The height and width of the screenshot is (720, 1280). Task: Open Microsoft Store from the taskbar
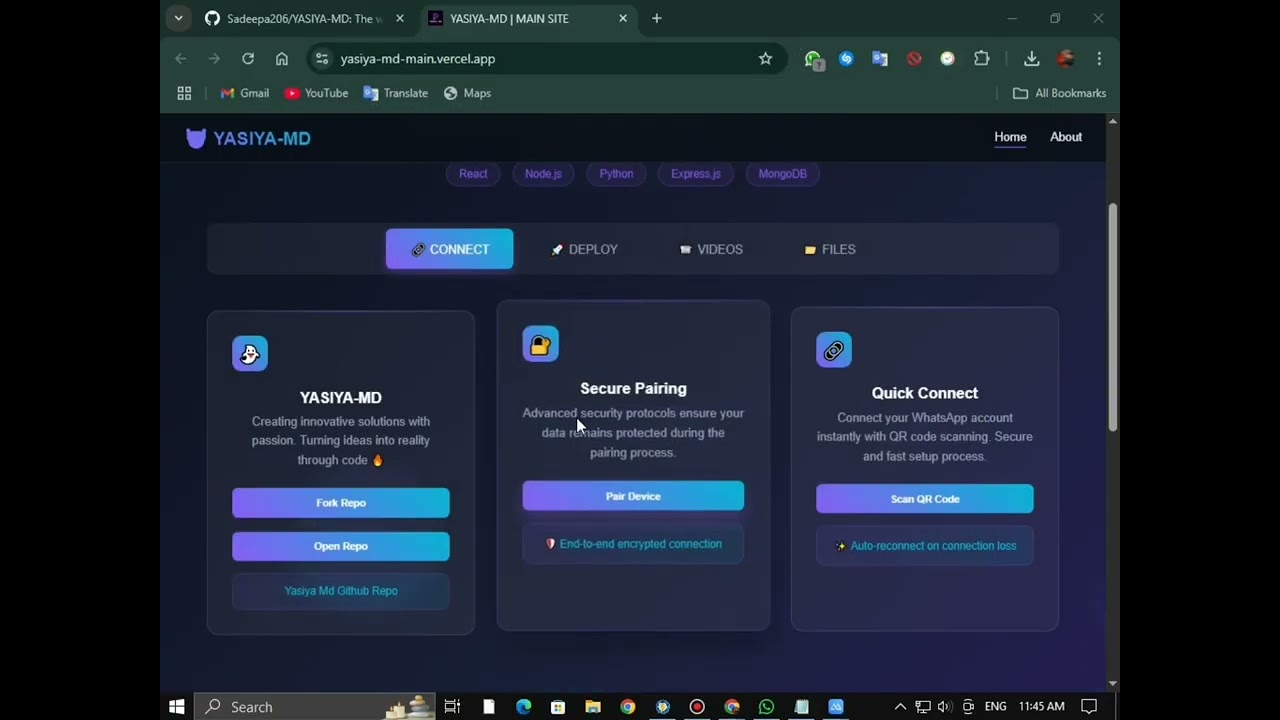(x=558, y=707)
